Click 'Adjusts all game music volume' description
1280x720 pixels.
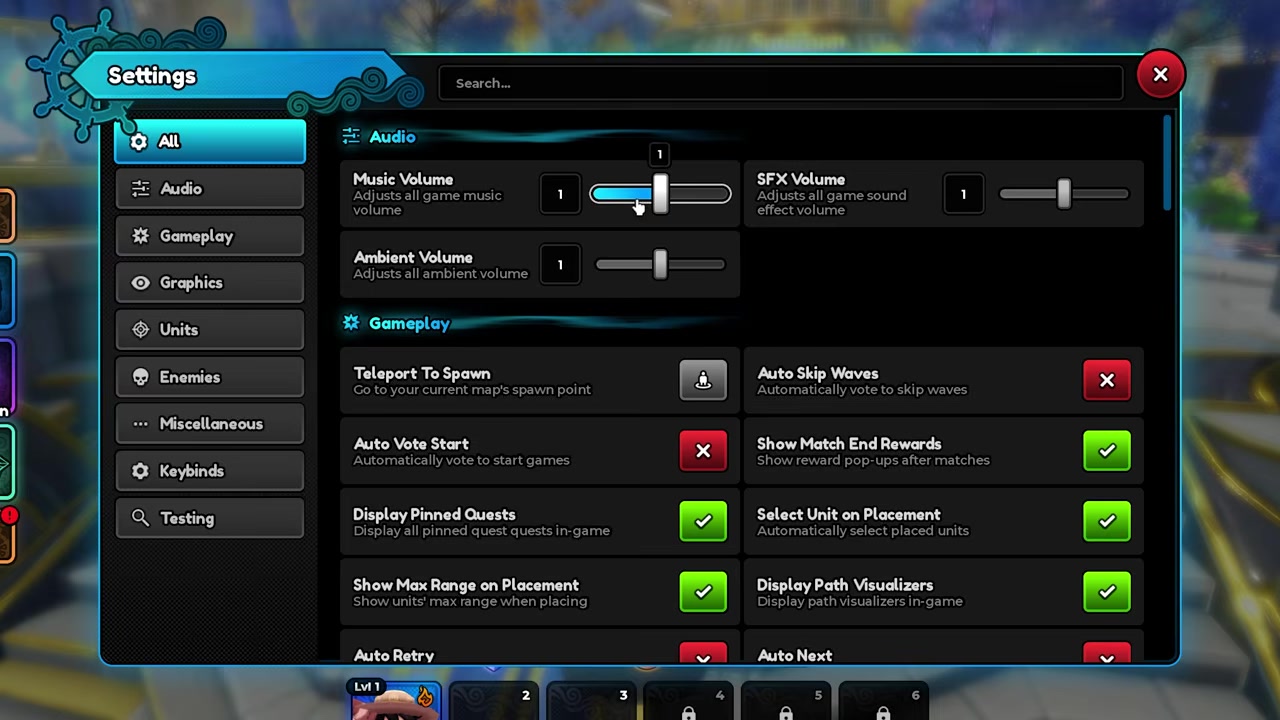pos(427,203)
